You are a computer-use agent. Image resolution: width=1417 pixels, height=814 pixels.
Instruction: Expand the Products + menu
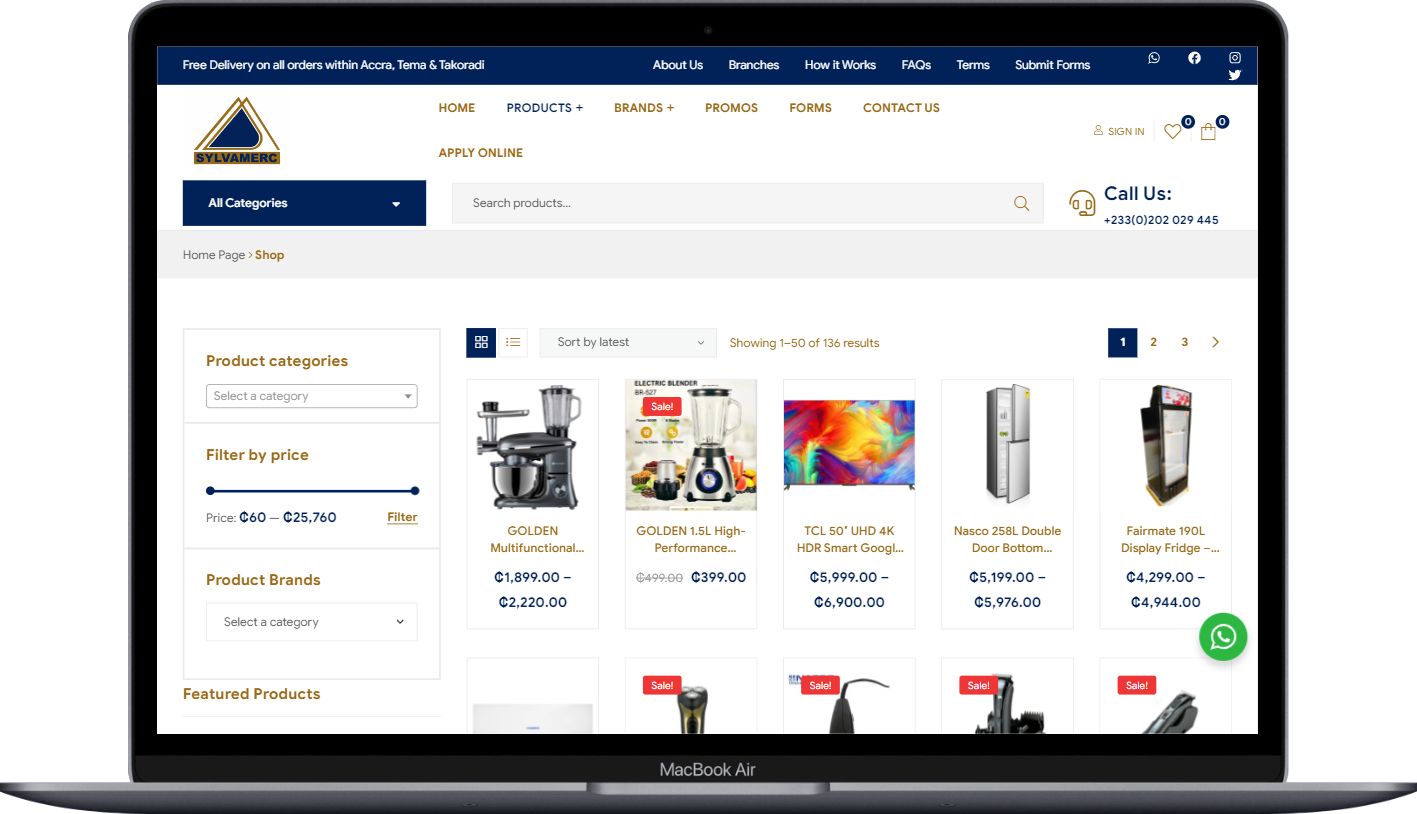tap(544, 108)
